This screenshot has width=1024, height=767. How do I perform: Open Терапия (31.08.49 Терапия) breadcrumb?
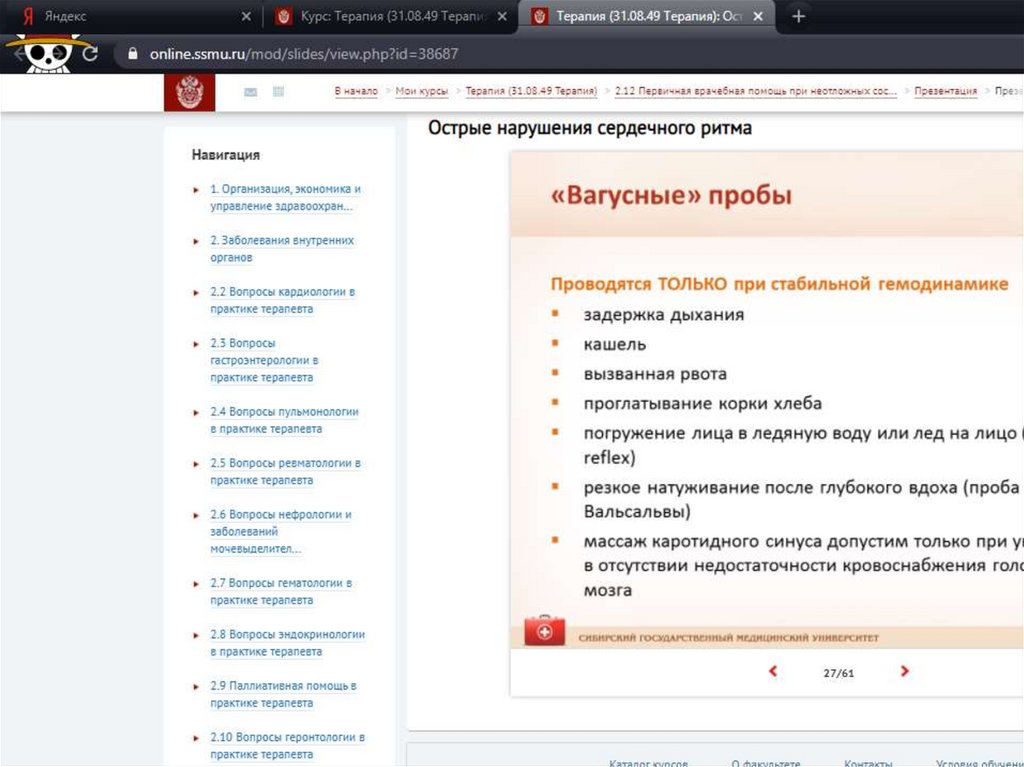531,91
